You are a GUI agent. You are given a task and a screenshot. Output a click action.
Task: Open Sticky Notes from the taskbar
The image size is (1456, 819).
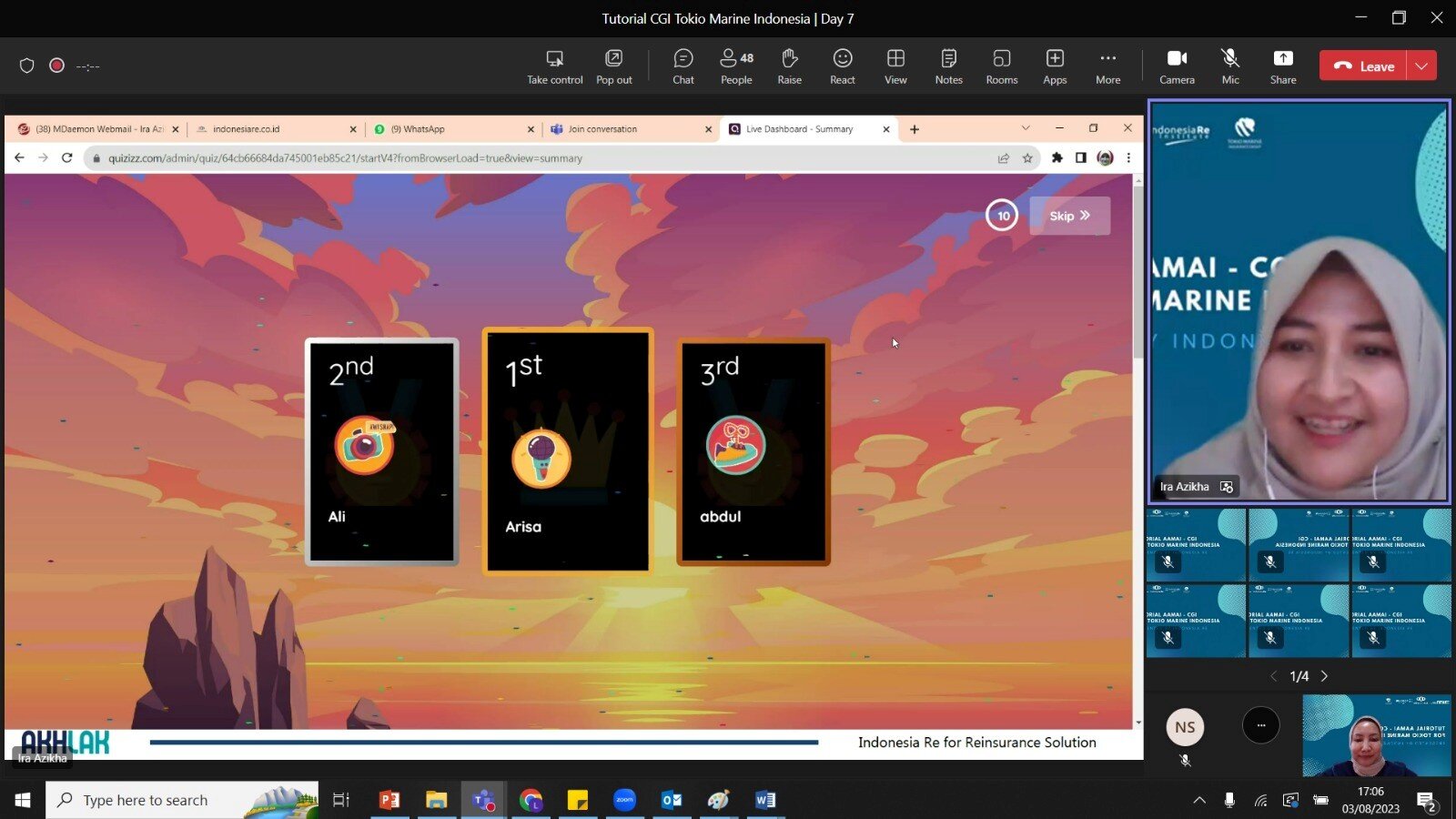point(577,800)
